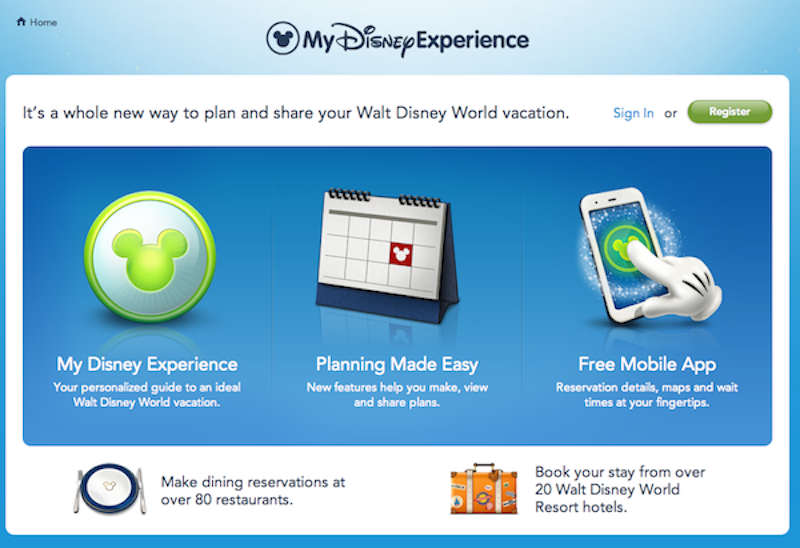Open the Sign In link

point(633,113)
